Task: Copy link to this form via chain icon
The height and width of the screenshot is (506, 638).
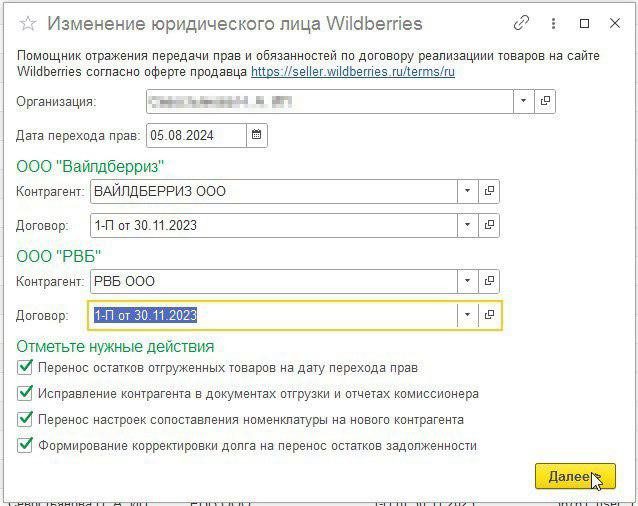Action: tap(521, 23)
